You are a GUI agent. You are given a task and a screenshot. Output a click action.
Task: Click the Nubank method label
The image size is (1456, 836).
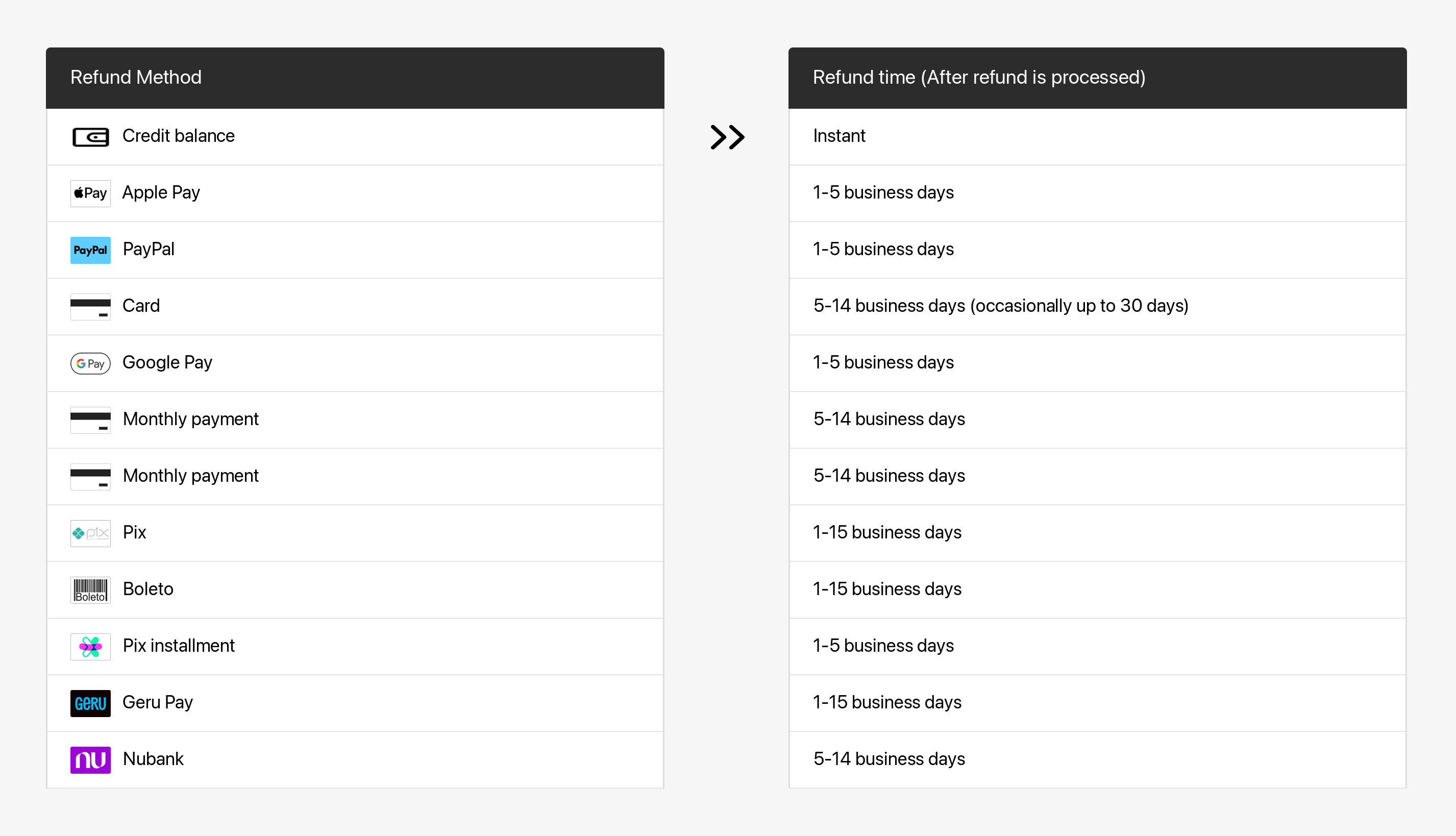coord(153,759)
